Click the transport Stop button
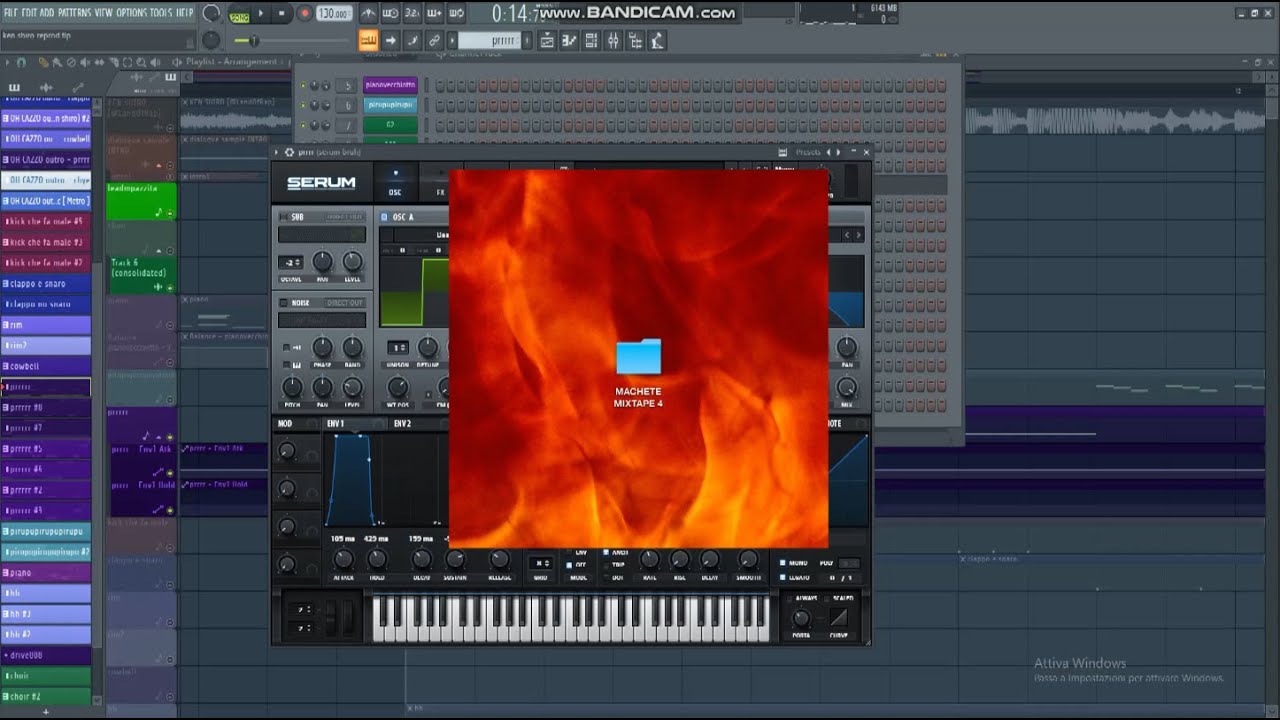1280x720 pixels. [x=282, y=14]
